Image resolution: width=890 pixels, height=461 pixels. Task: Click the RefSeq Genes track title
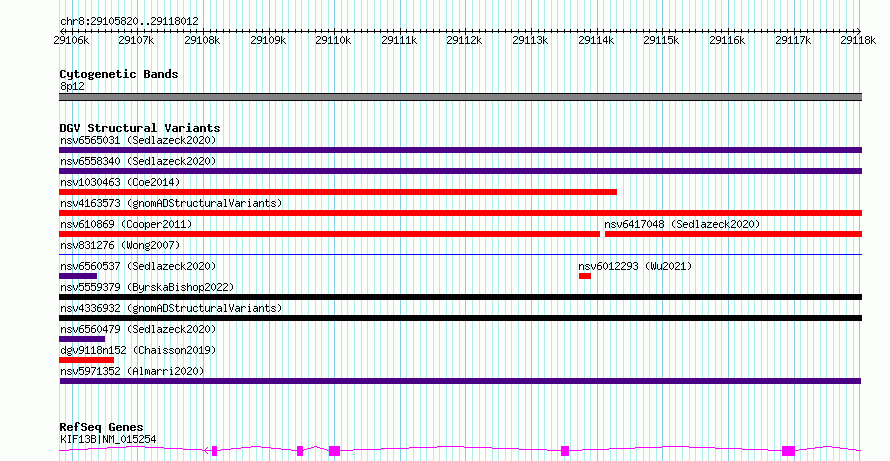coord(102,427)
